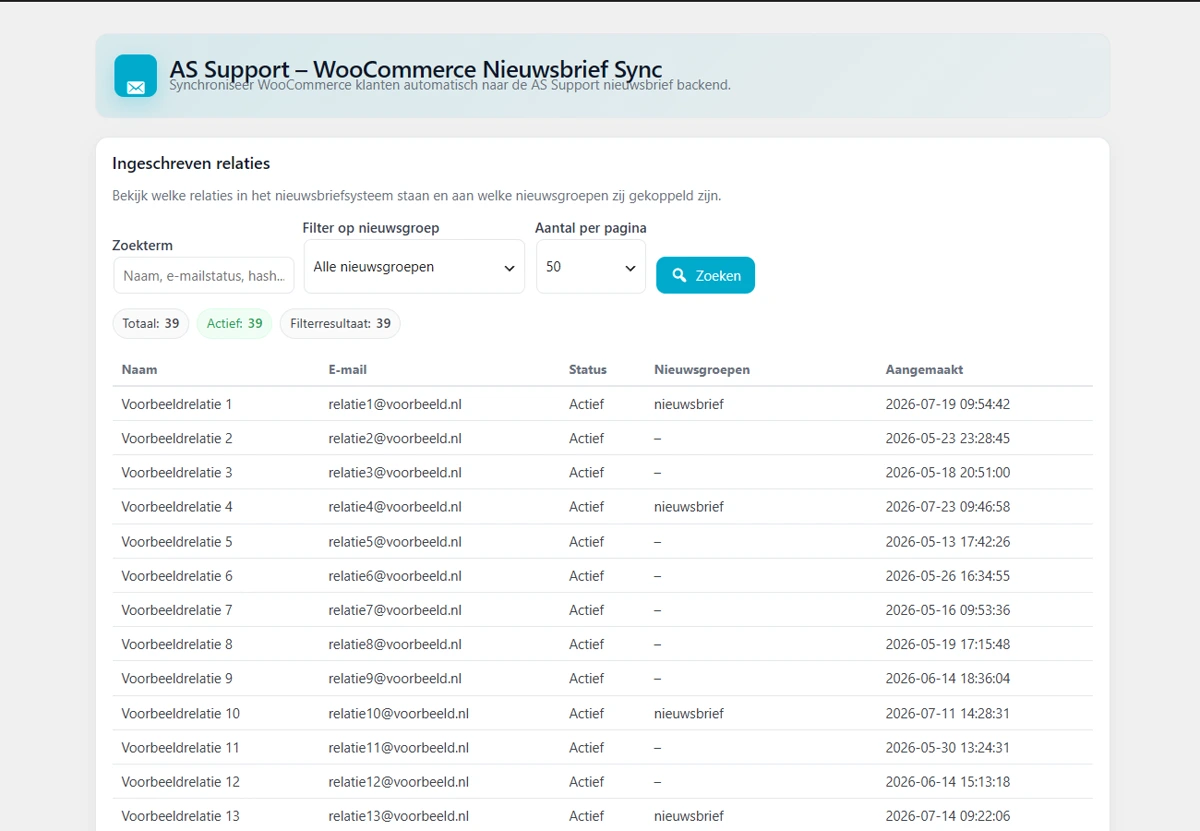Viewport: 1200px width, 831px height.
Task: Select email relatie13@voorbeeld.nl
Action: click(399, 815)
